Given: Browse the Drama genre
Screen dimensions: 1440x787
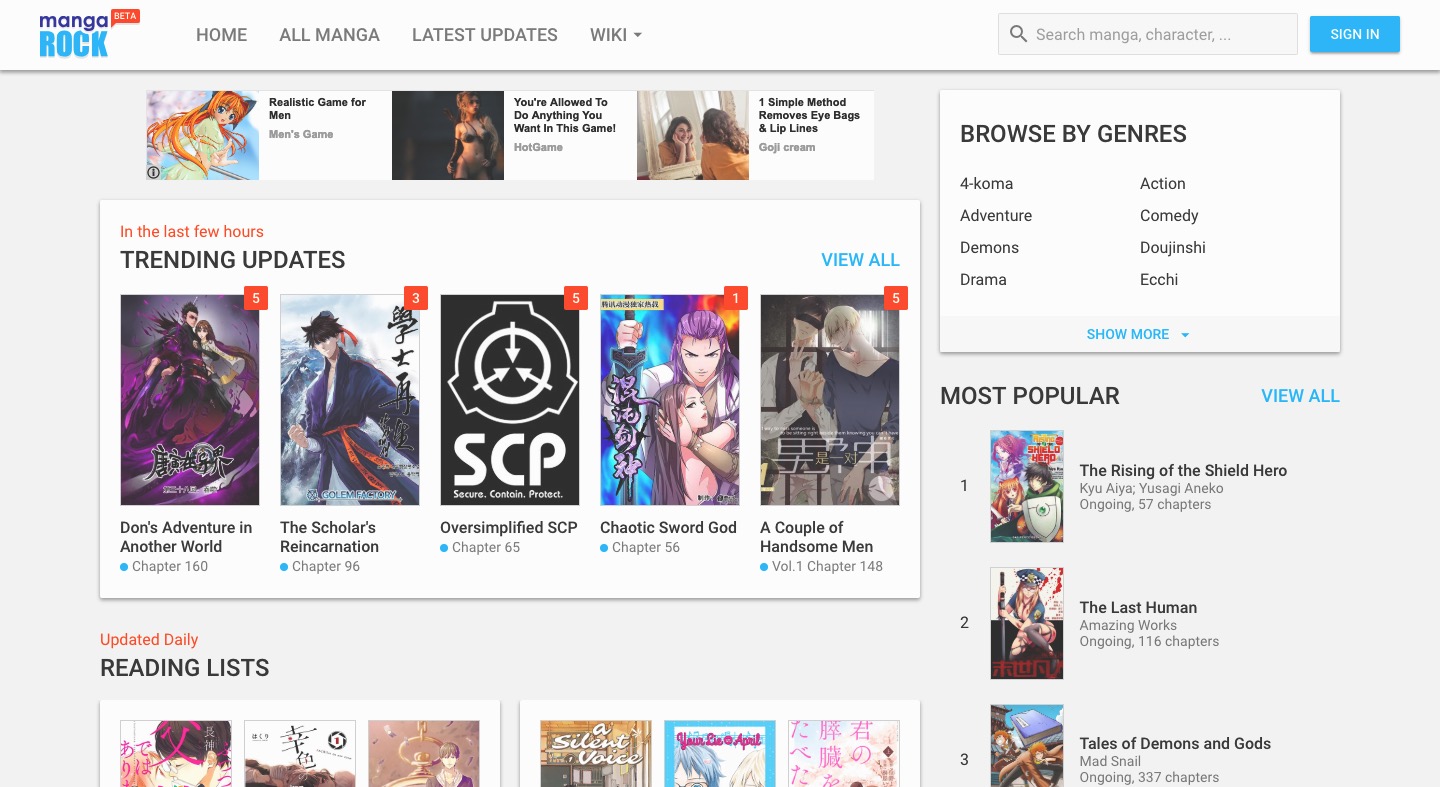Looking at the screenshot, I should click(983, 280).
